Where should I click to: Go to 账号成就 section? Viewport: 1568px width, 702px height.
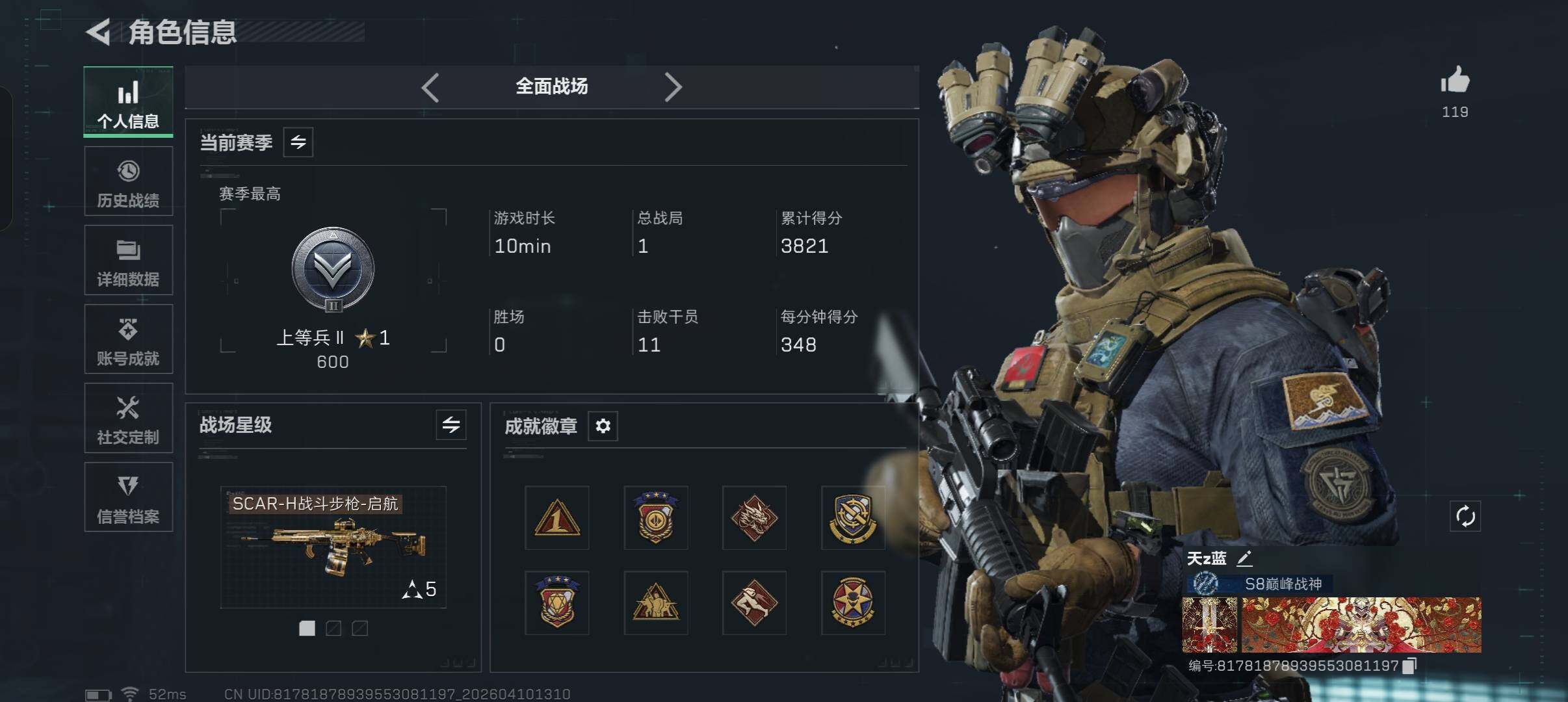pyautogui.click(x=129, y=339)
